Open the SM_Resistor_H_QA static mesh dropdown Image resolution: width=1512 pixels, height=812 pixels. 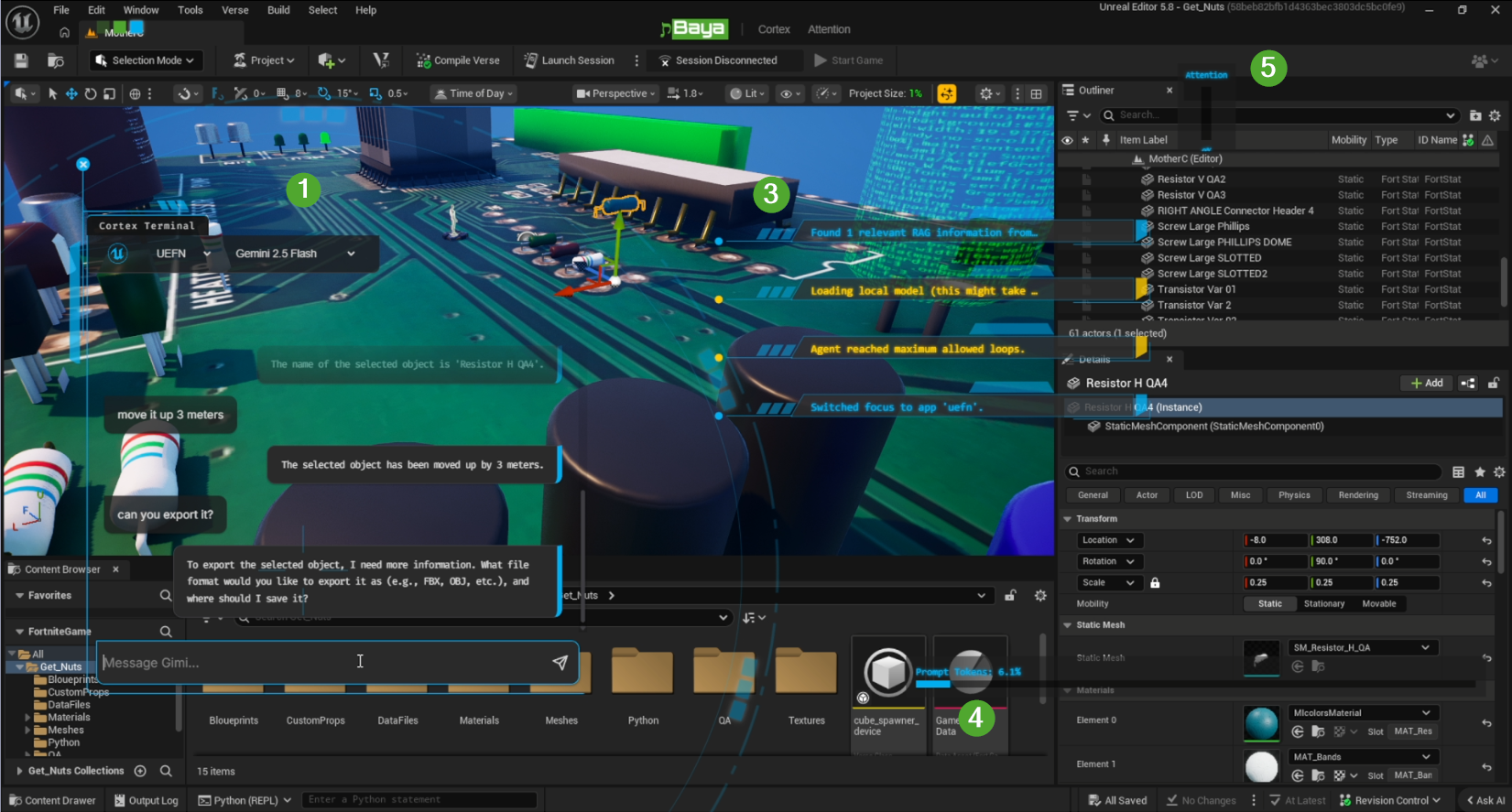click(1362, 648)
